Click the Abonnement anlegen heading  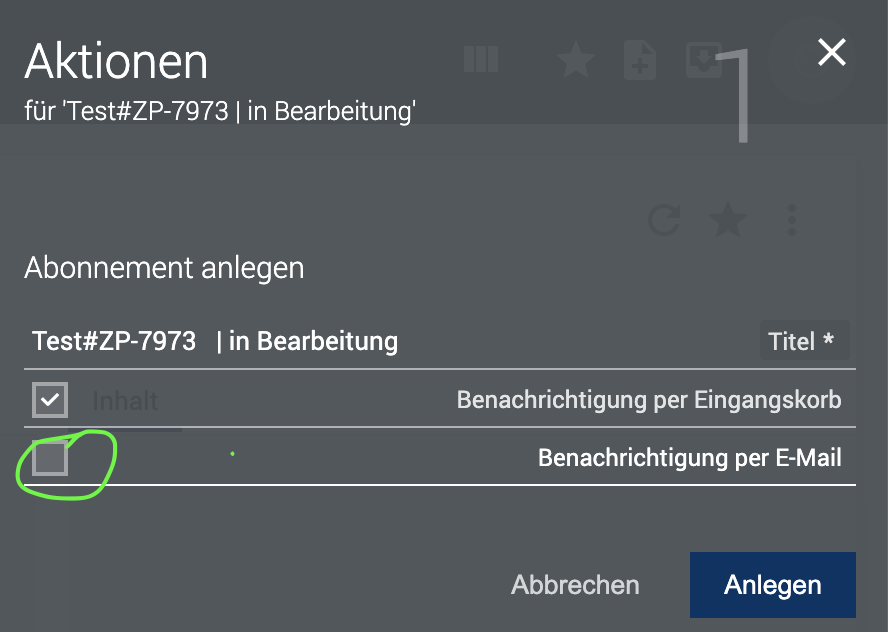[164, 267]
